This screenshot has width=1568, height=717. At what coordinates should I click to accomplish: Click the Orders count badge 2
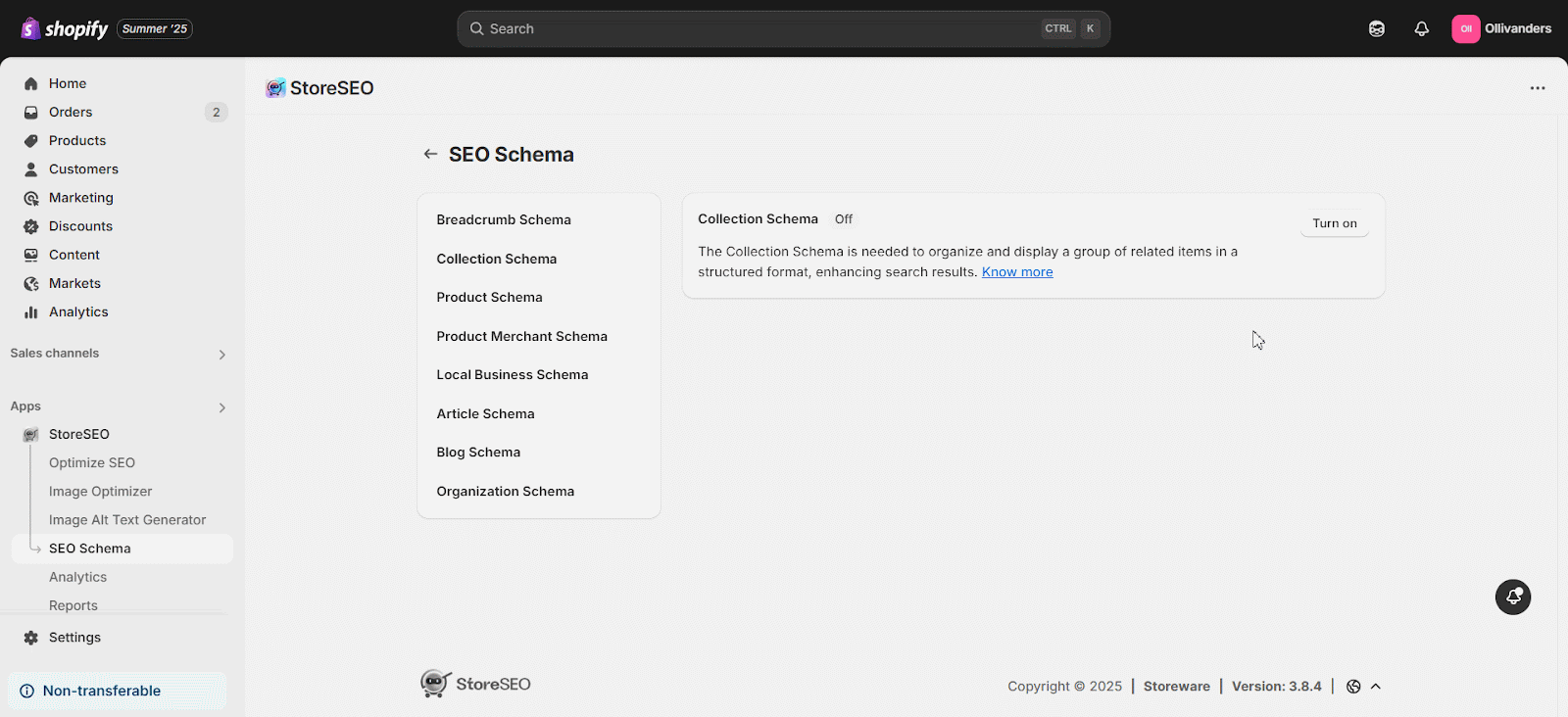coord(217,112)
